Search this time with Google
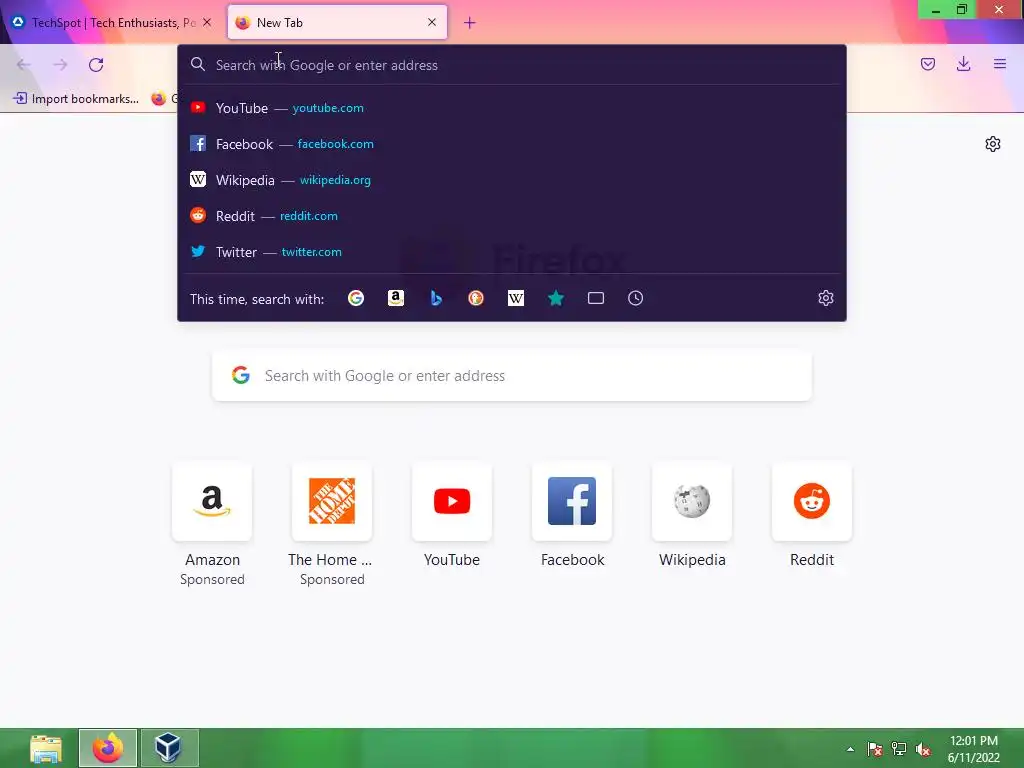The height and width of the screenshot is (768, 1024). click(356, 298)
